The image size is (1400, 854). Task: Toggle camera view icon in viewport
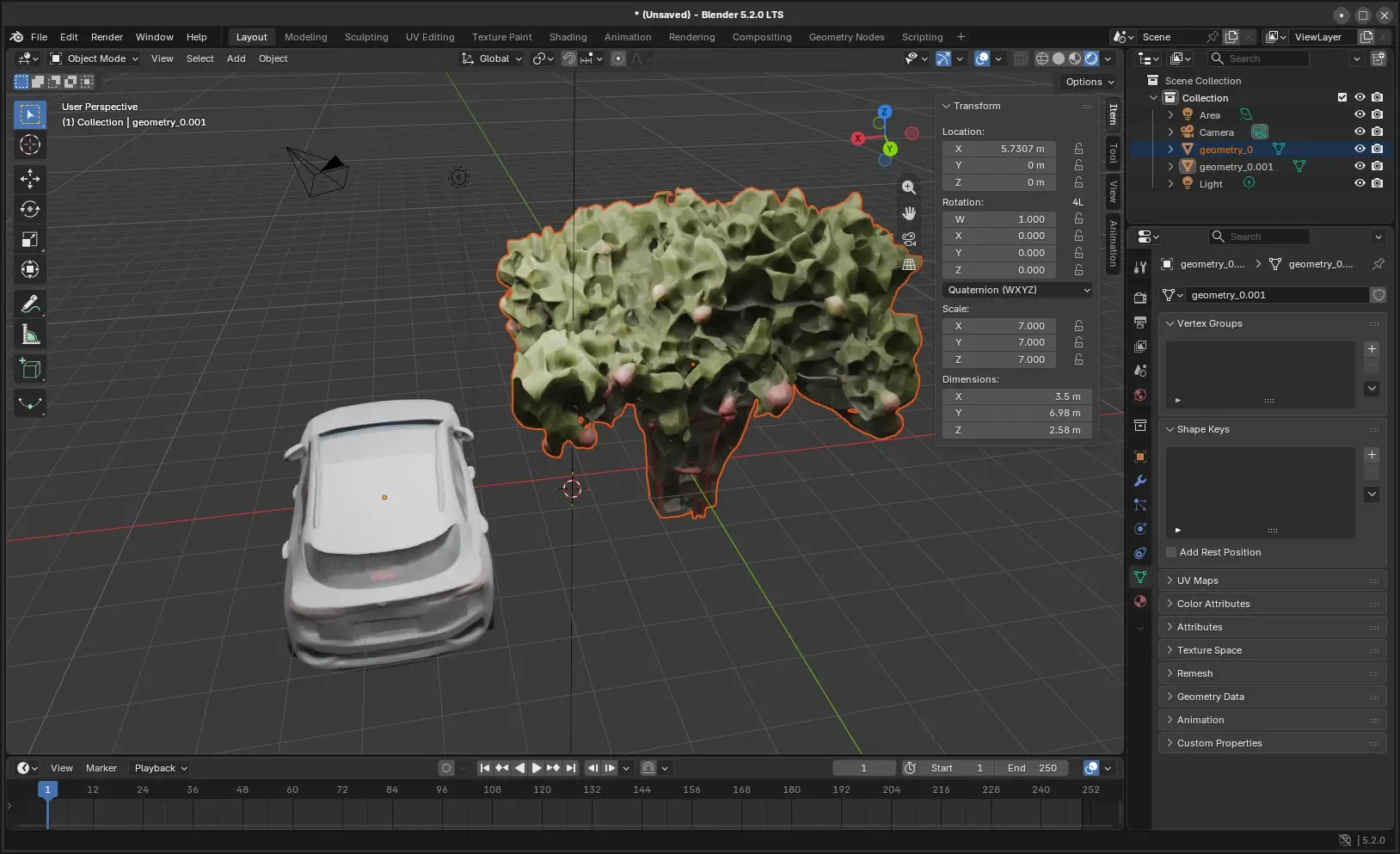coord(908,238)
